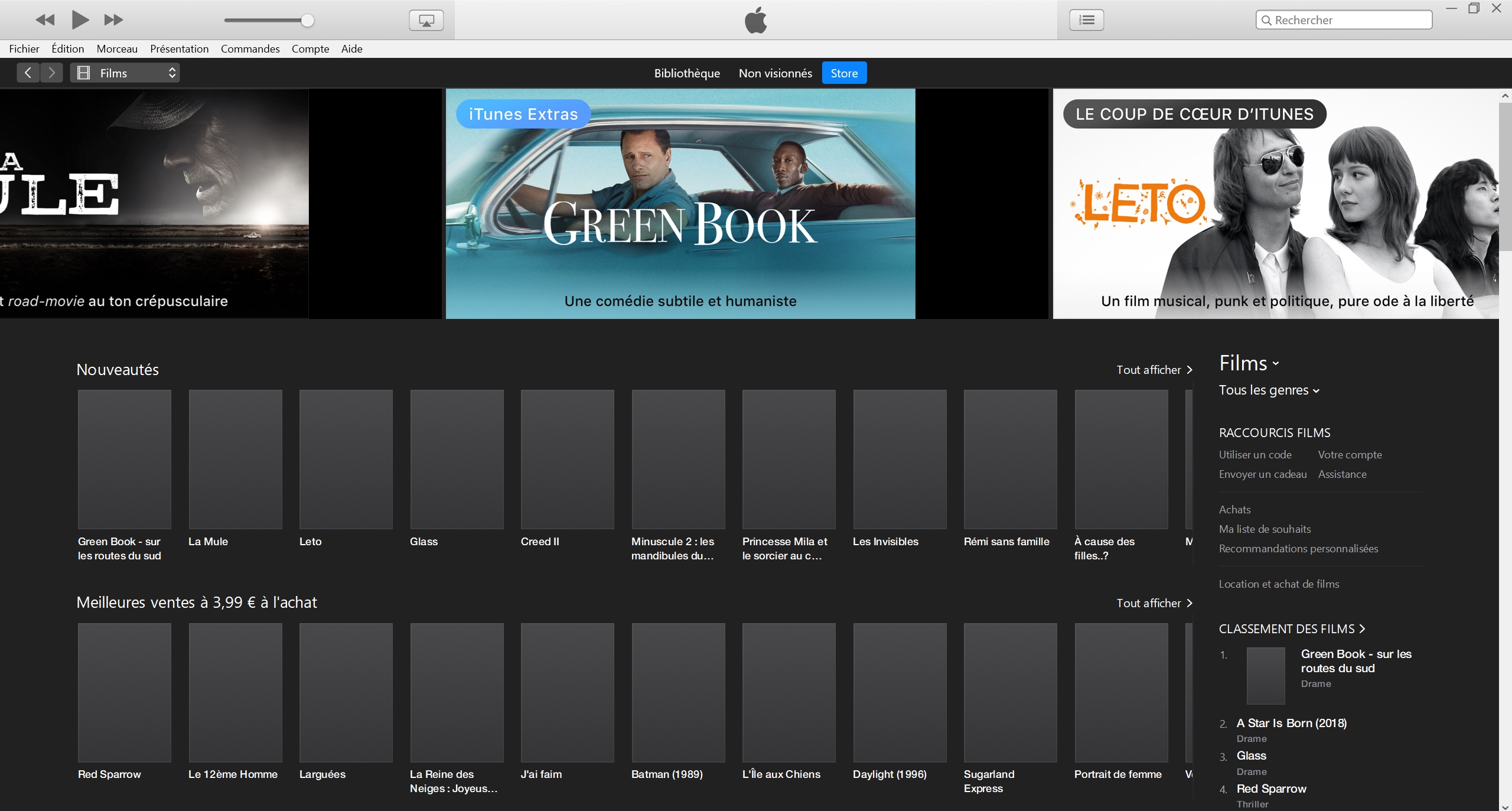Screen dimensions: 1512x811
Task: Click the fast-forward/next track button
Action: coord(113,20)
